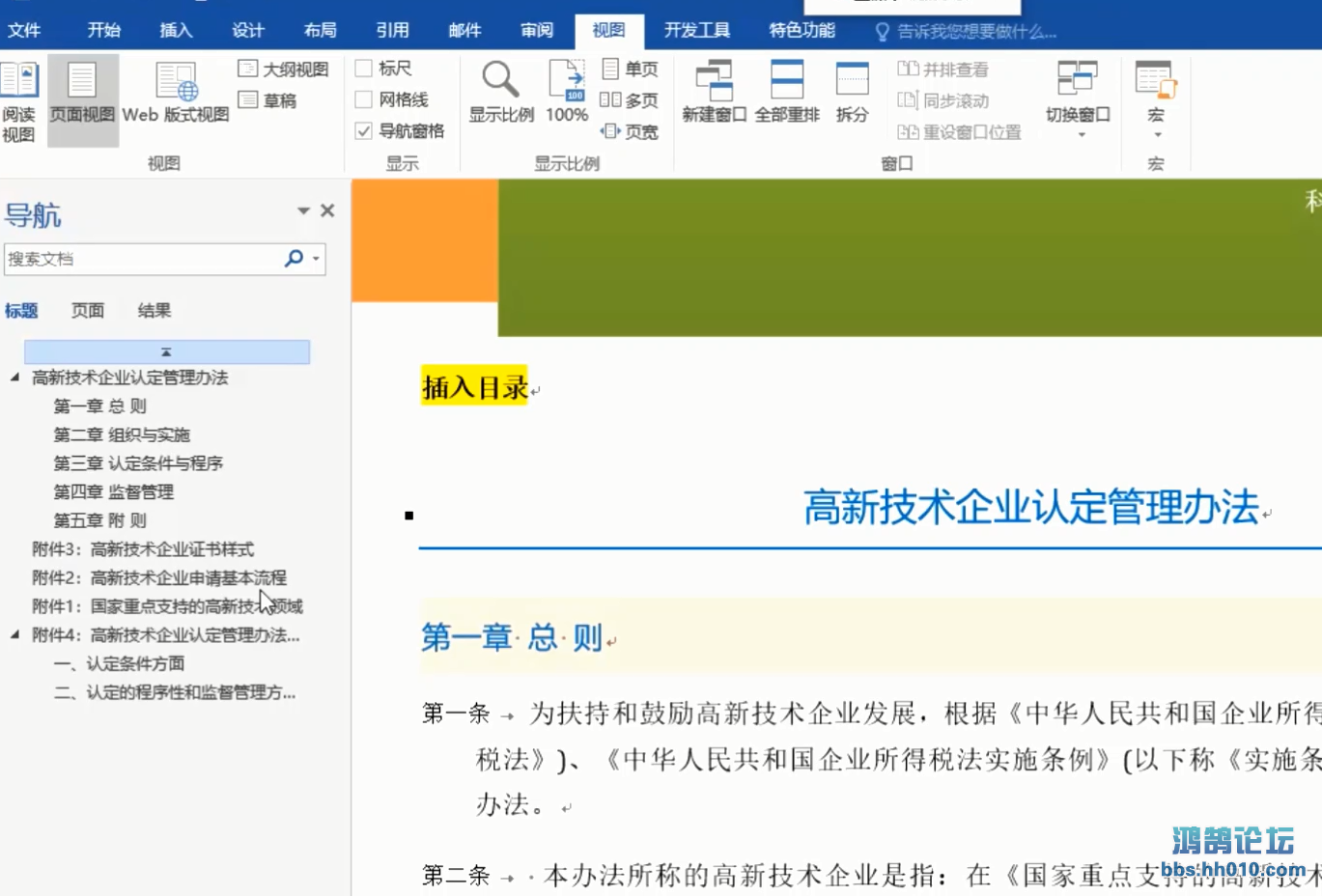
Task: Open the 特色功能 tab
Action: tap(802, 31)
